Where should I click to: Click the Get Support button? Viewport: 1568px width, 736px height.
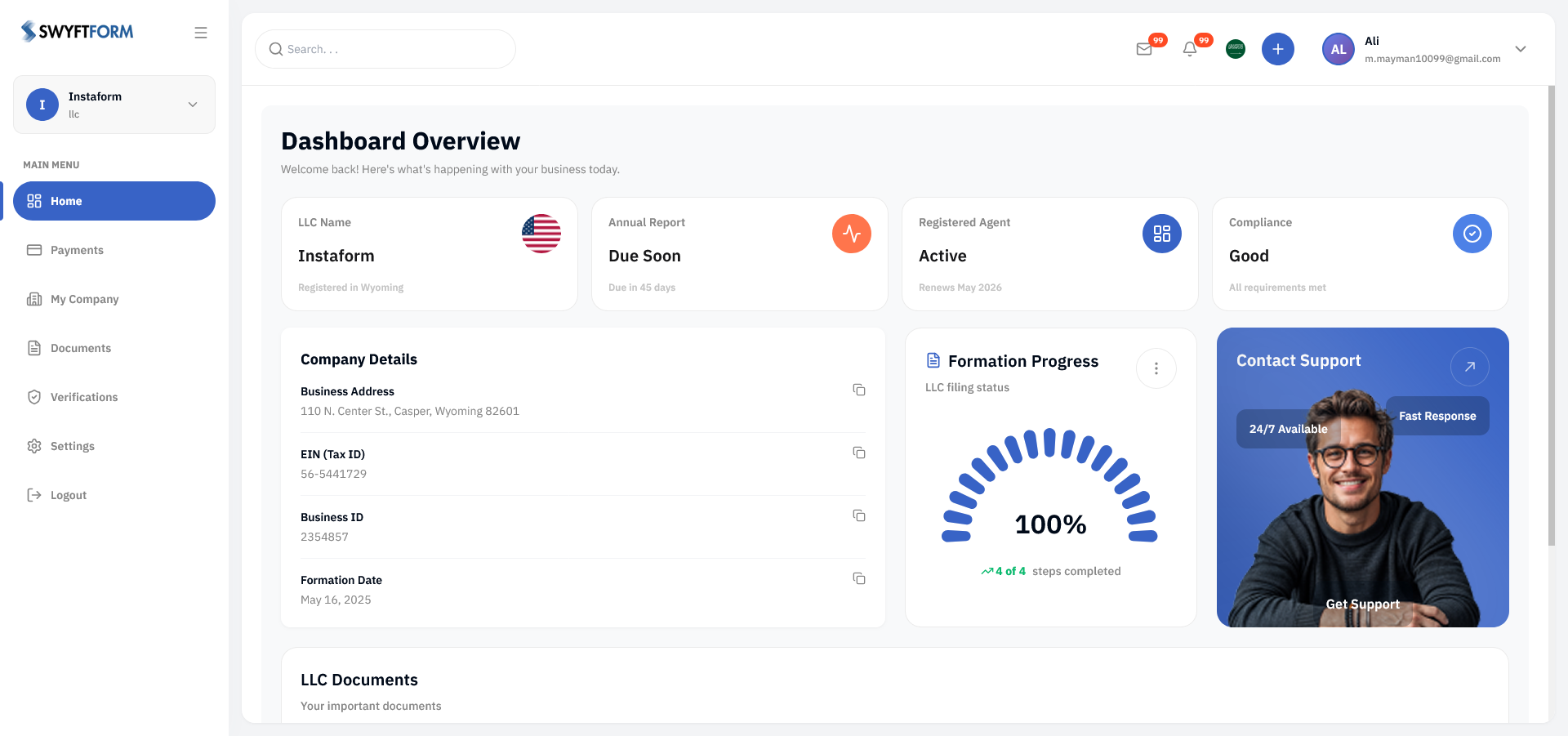pyautogui.click(x=1362, y=604)
